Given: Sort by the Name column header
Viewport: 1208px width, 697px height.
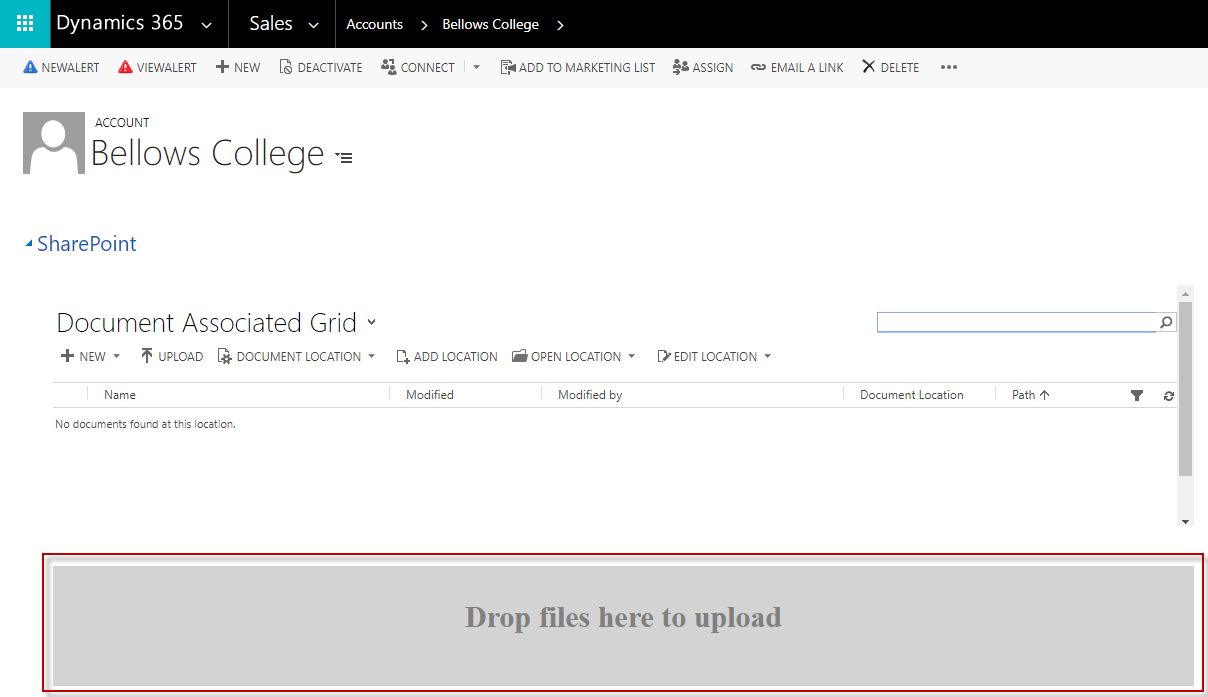Looking at the screenshot, I should [120, 395].
